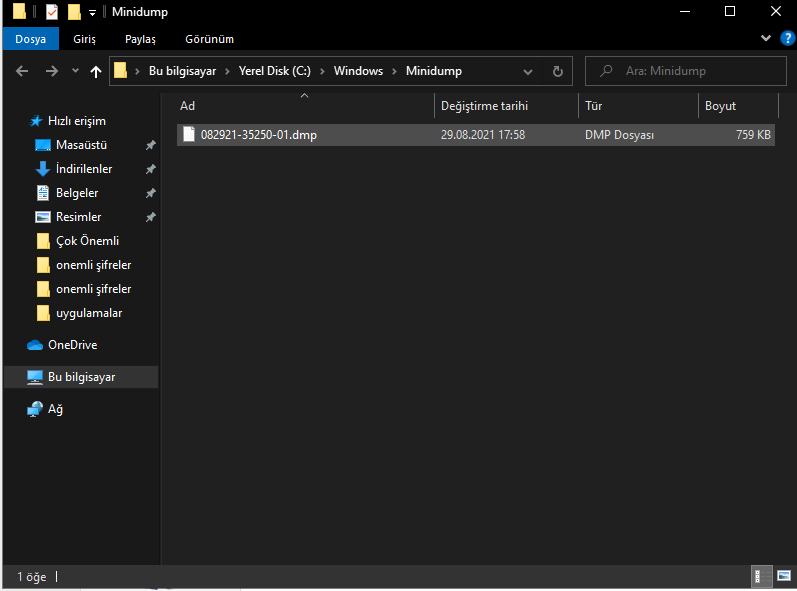Open Belgeler in the sidebar
Screen dimensions: 797x591
tap(77, 193)
